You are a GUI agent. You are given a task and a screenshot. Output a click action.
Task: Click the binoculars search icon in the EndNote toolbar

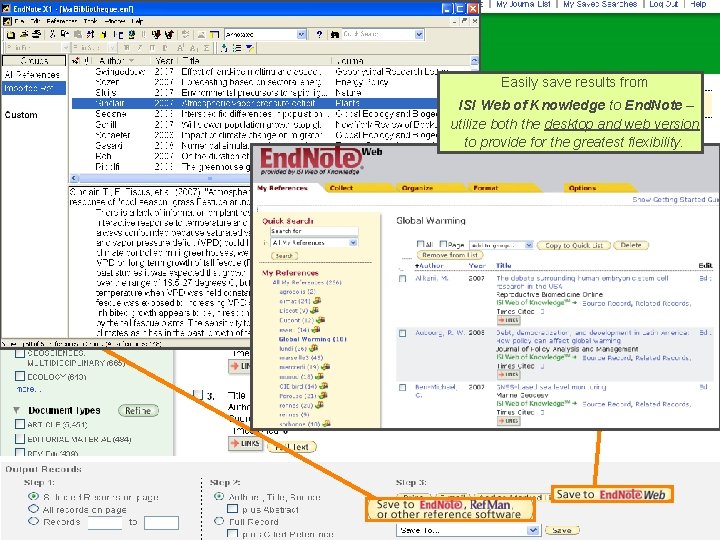coord(335,34)
